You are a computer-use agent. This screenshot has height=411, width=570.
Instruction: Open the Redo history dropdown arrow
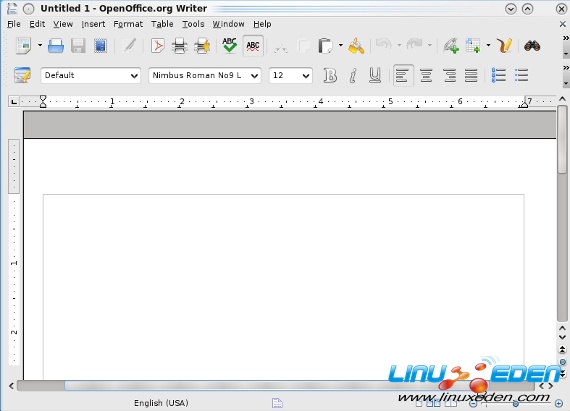[x=430, y=45]
